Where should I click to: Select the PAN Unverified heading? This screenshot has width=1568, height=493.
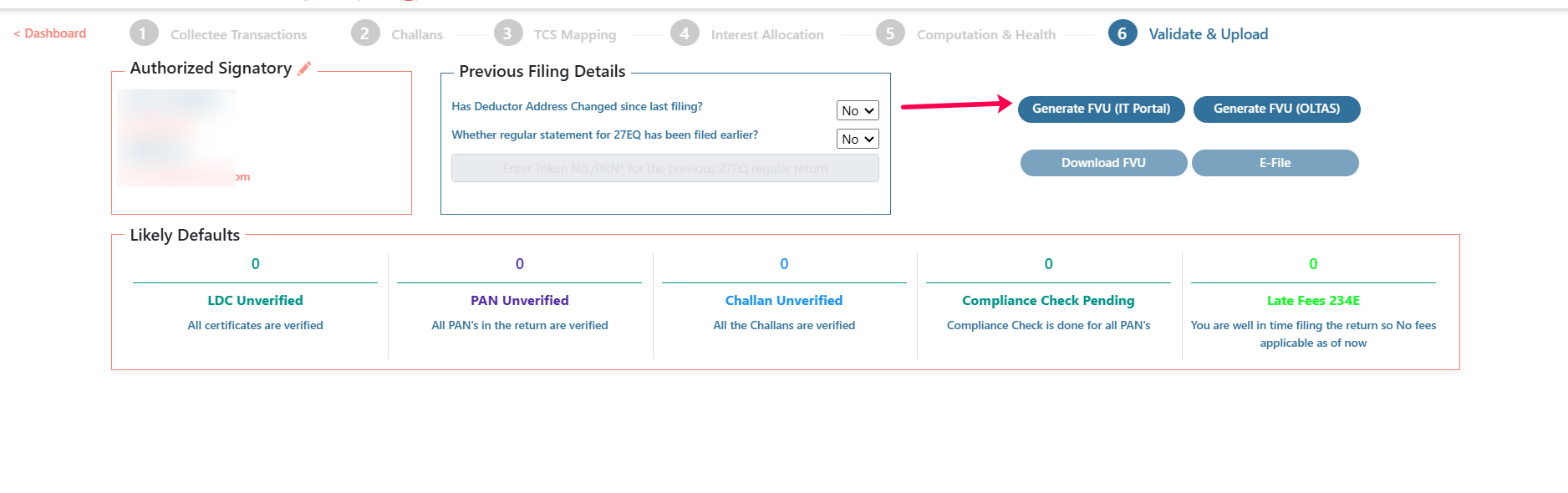click(x=520, y=300)
